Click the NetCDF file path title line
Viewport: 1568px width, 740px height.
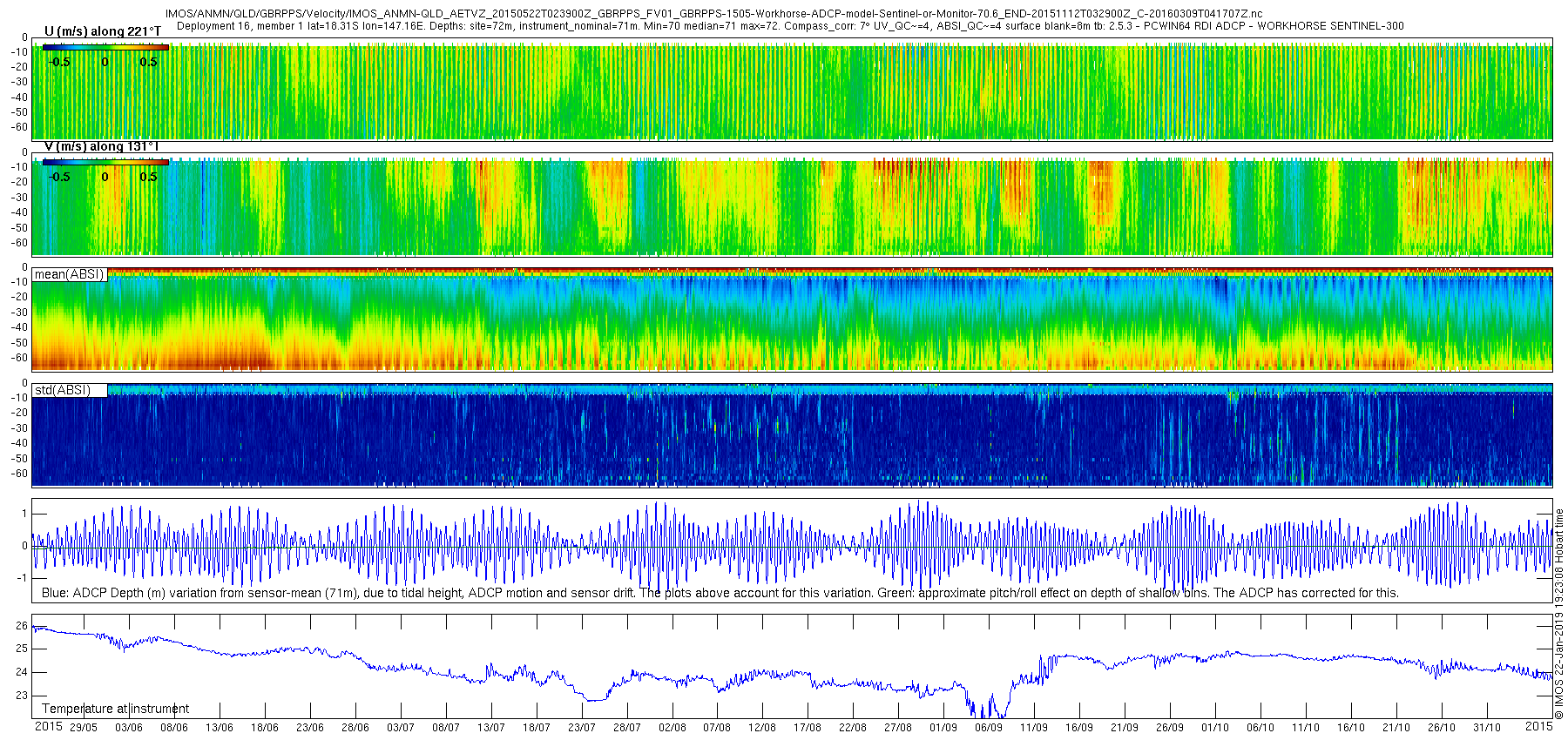713,14
